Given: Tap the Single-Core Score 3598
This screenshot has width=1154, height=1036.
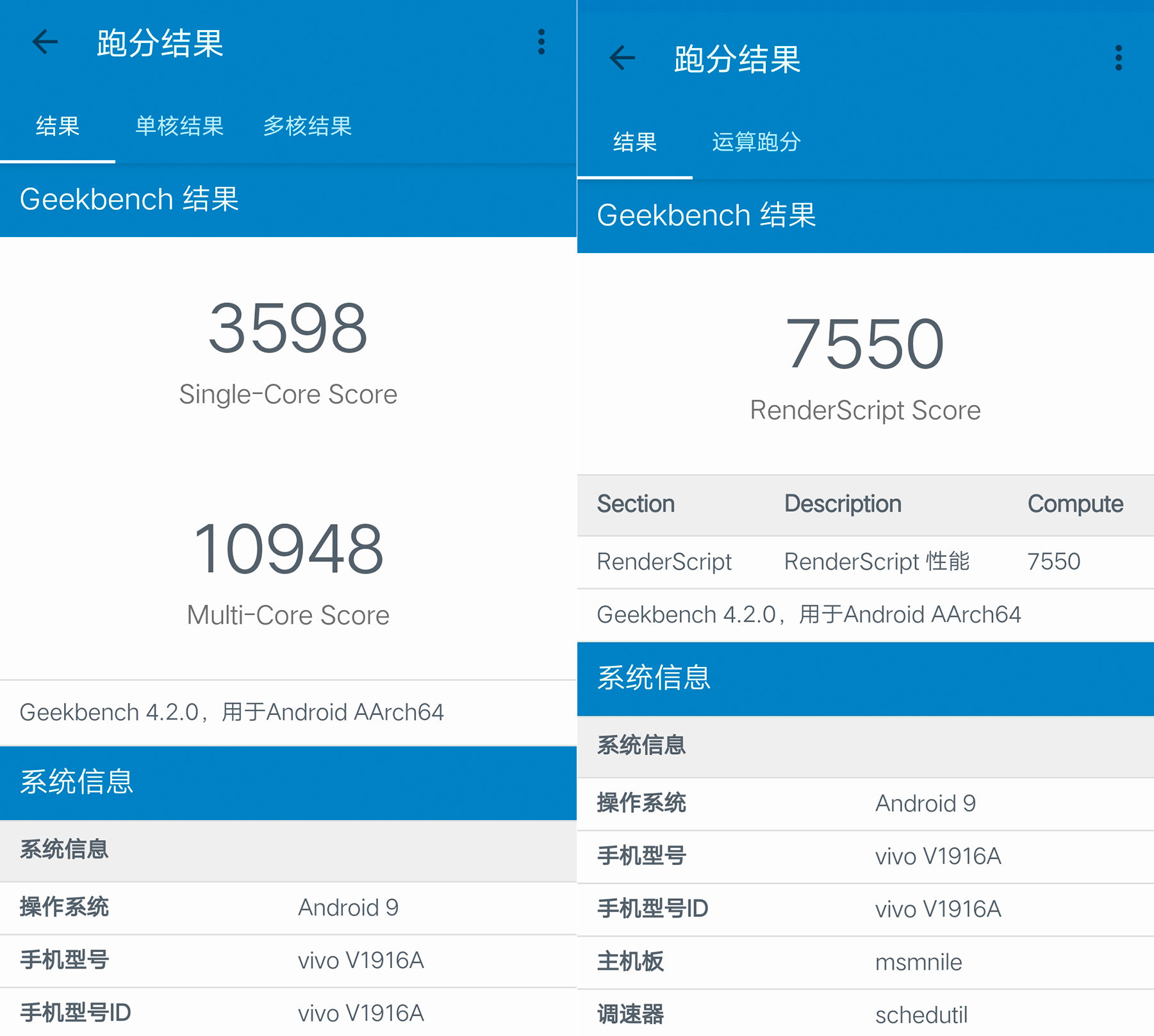Looking at the screenshot, I should (288, 328).
